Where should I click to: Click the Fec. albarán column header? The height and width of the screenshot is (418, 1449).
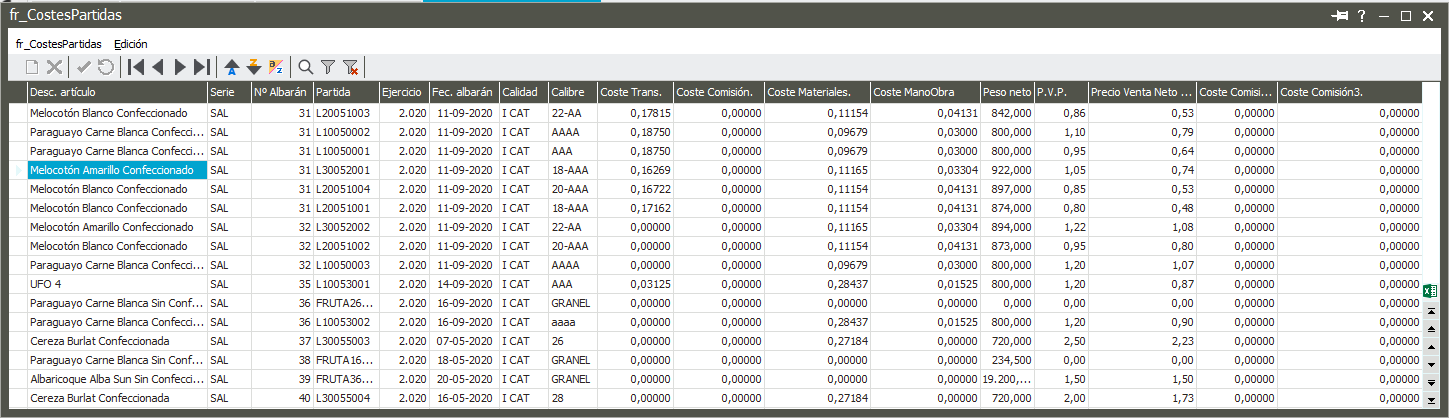click(463, 92)
